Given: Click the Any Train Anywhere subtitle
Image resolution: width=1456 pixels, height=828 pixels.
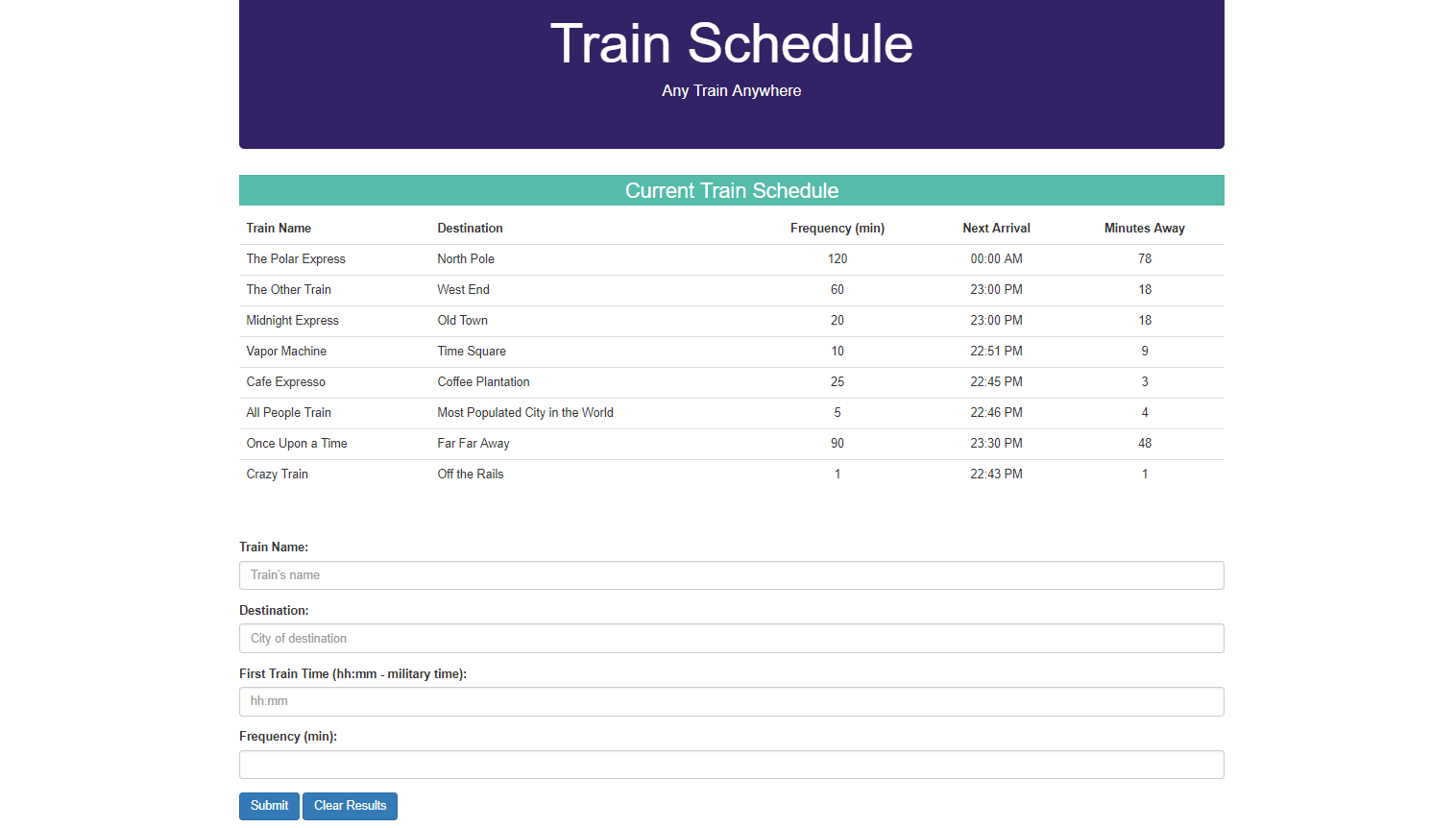Looking at the screenshot, I should pyautogui.click(x=731, y=90).
